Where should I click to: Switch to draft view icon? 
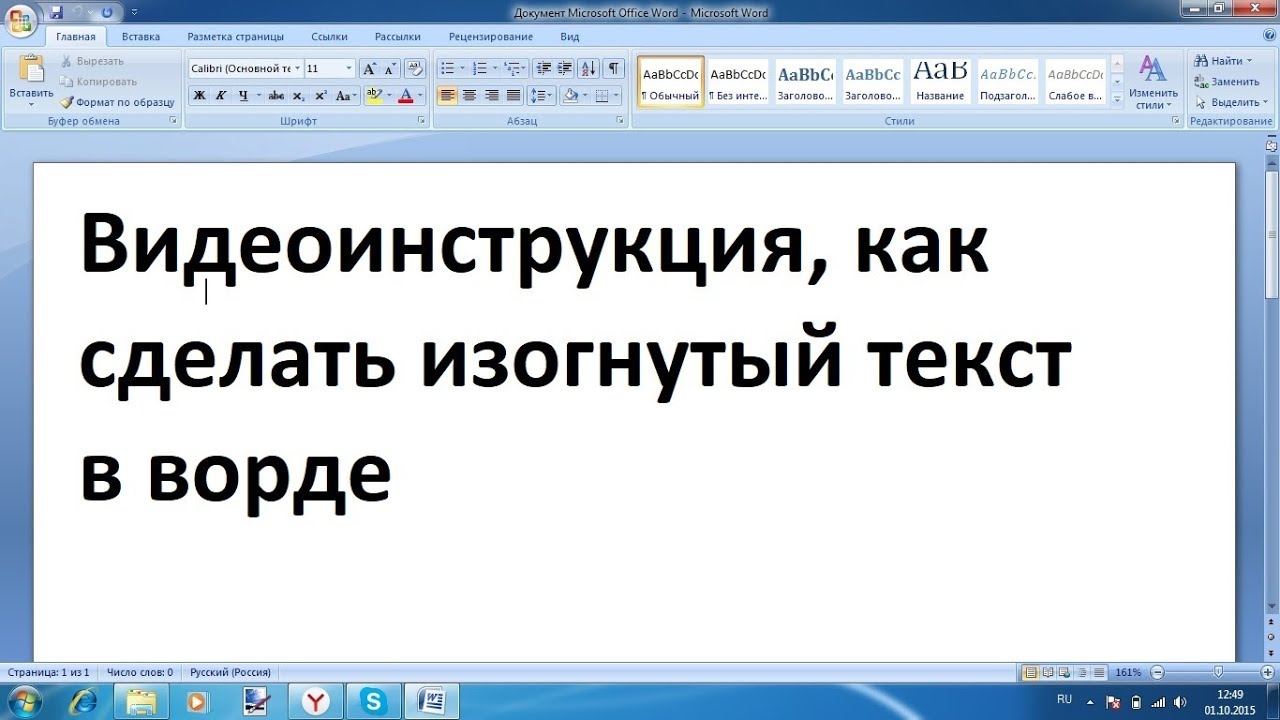pos(1099,673)
